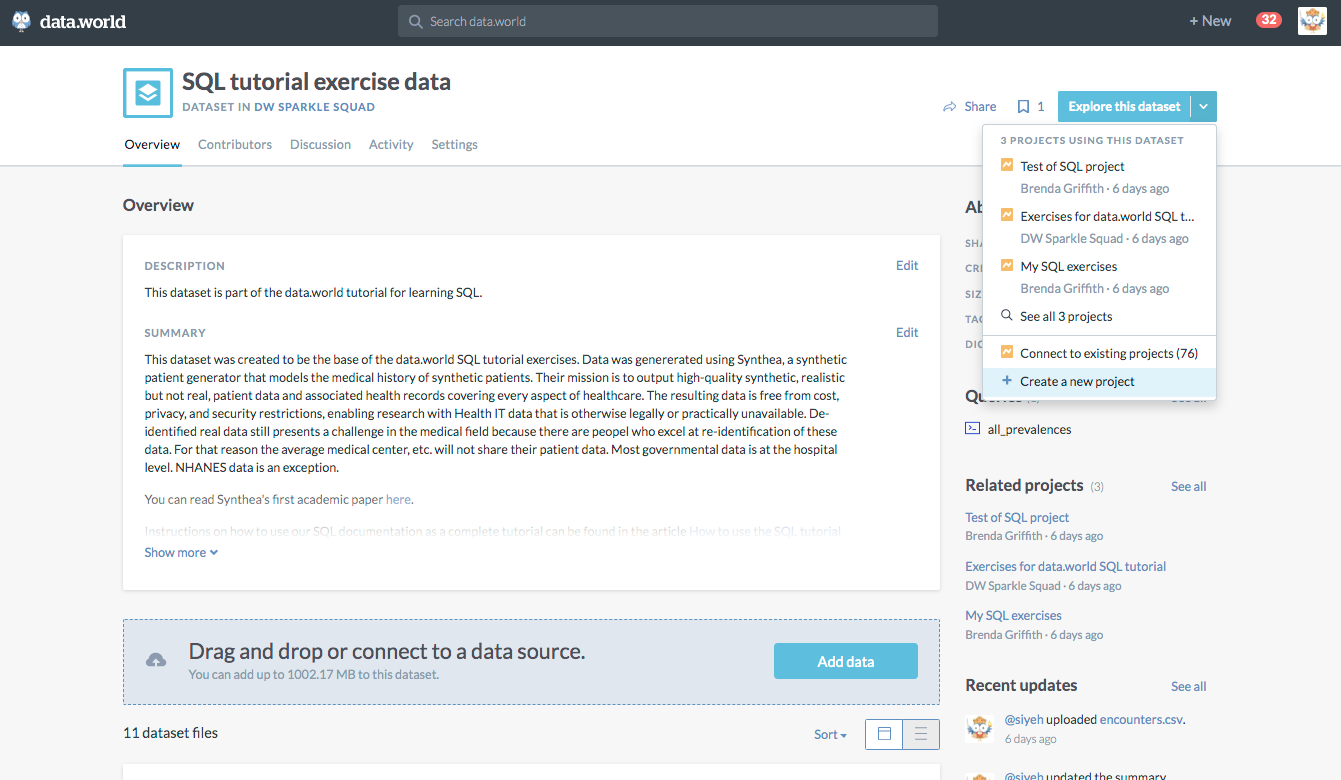
Task: Click project icon beside My SQL exercises
Action: [x=1007, y=265]
